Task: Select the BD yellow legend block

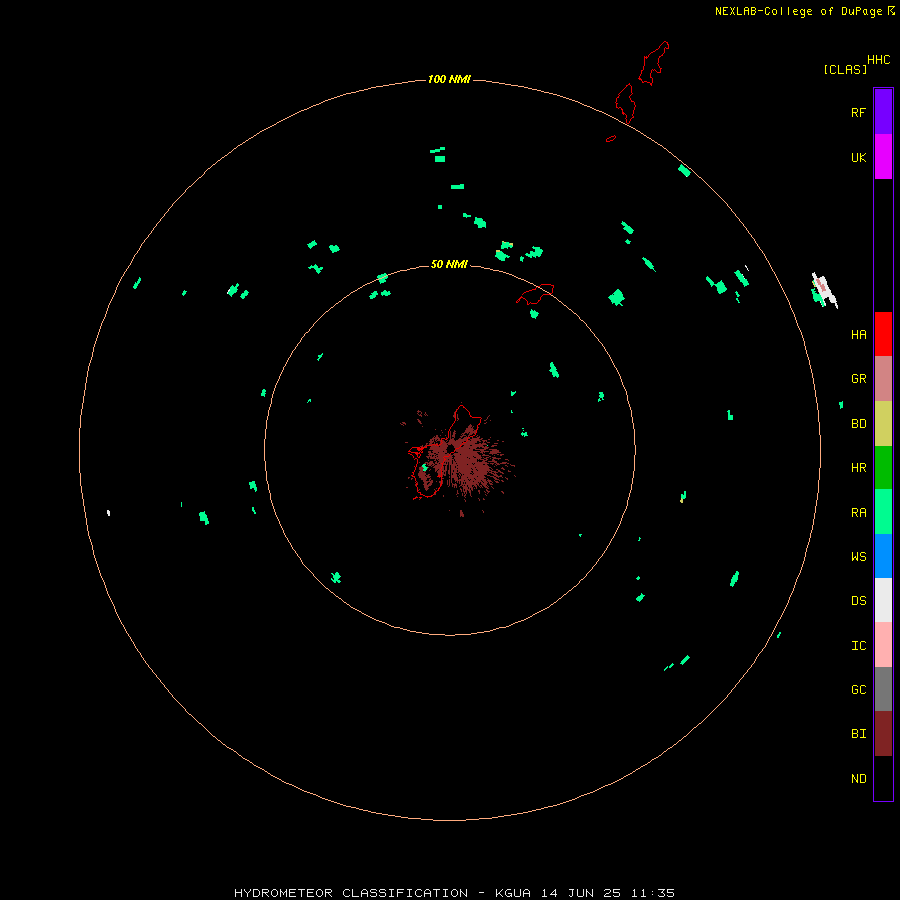Action: click(883, 424)
